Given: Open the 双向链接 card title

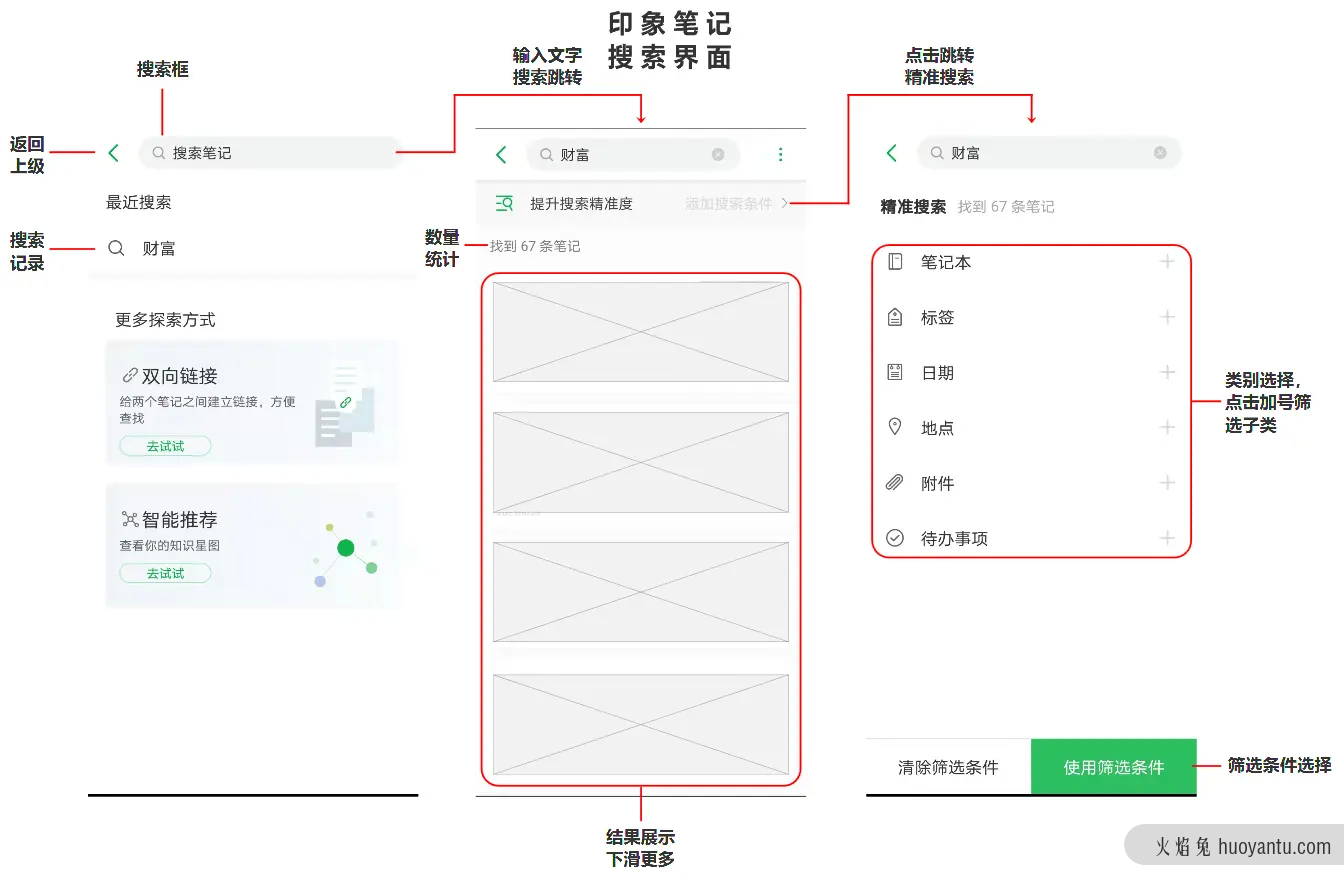Looking at the screenshot, I should (x=179, y=376).
